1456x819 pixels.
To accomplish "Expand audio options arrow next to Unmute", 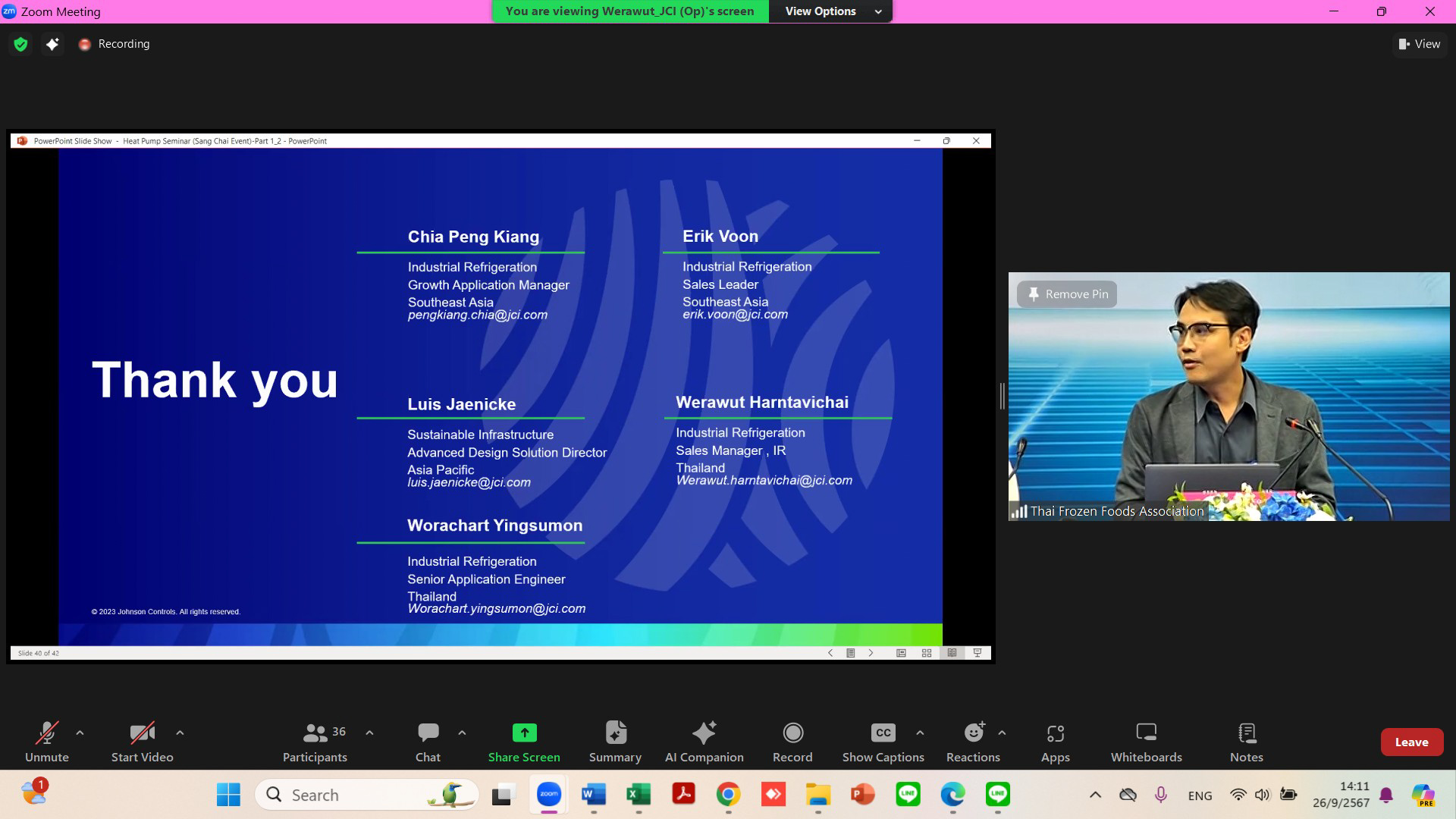I will (x=80, y=733).
